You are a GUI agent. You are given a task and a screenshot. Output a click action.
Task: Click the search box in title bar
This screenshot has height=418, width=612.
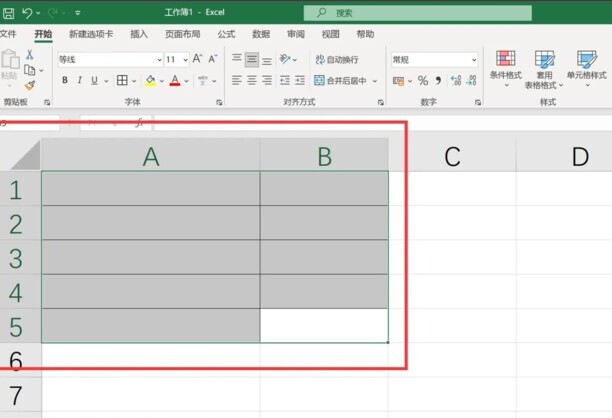pyautogui.click(x=418, y=13)
